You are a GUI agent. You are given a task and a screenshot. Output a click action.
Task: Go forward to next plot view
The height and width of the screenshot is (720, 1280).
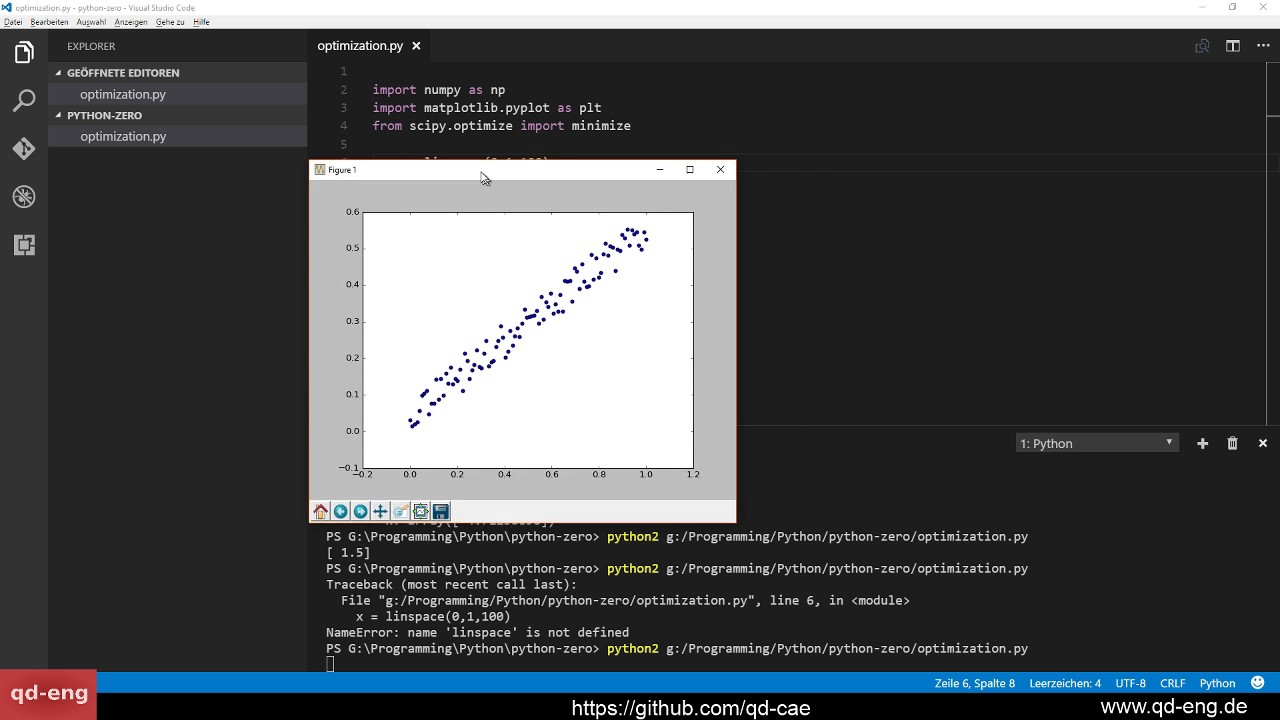tap(361, 512)
